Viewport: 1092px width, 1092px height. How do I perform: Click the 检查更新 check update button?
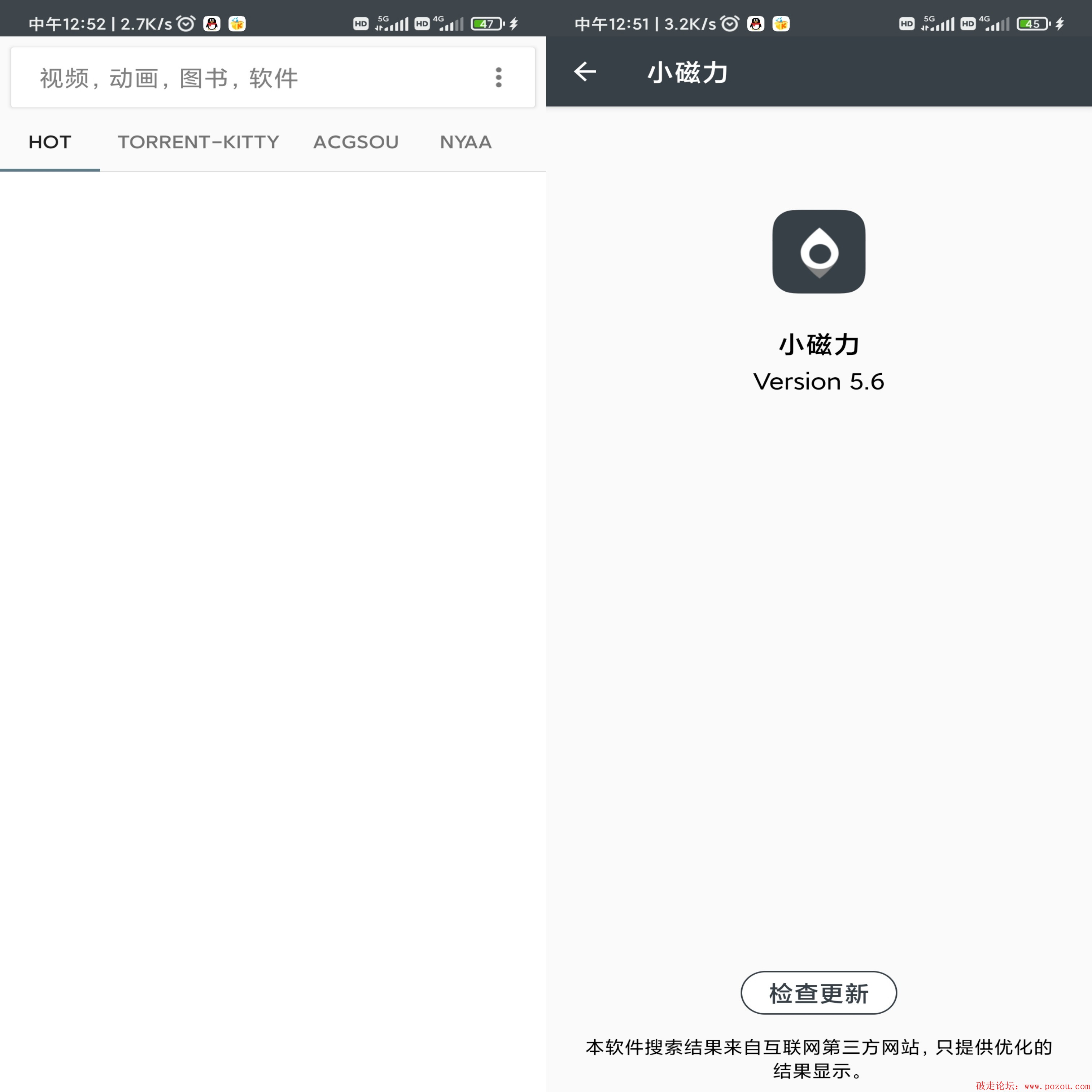pos(818,993)
